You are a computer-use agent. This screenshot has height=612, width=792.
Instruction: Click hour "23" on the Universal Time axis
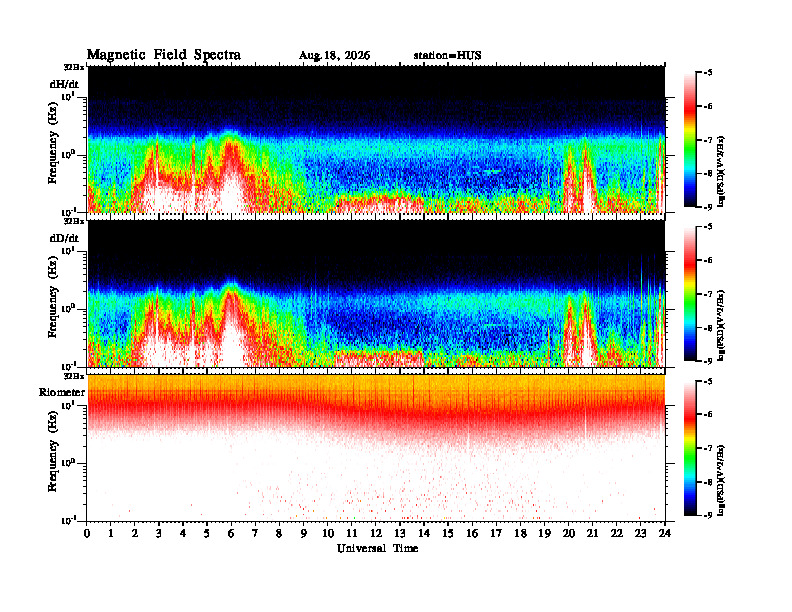tap(640, 533)
